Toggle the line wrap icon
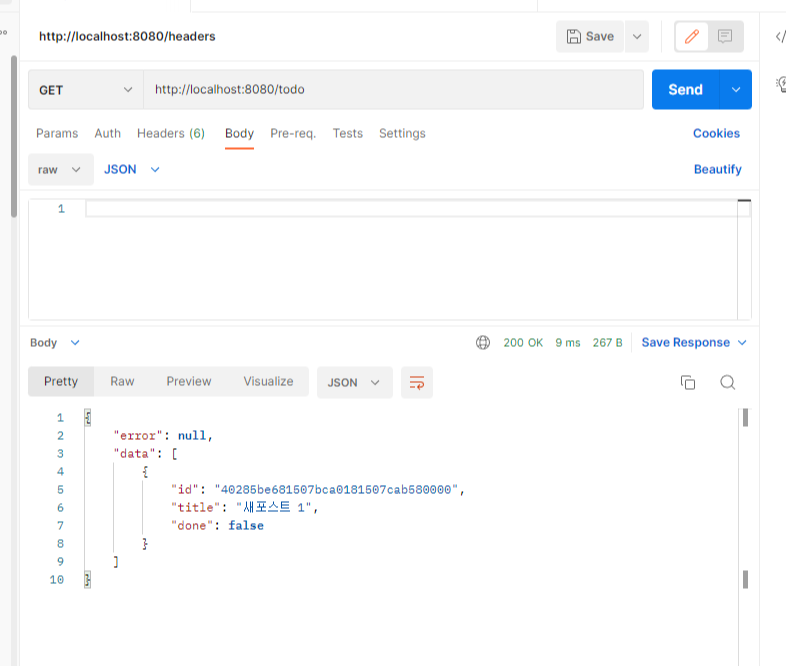This screenshot has width=786, height=666. coord(417,383)
